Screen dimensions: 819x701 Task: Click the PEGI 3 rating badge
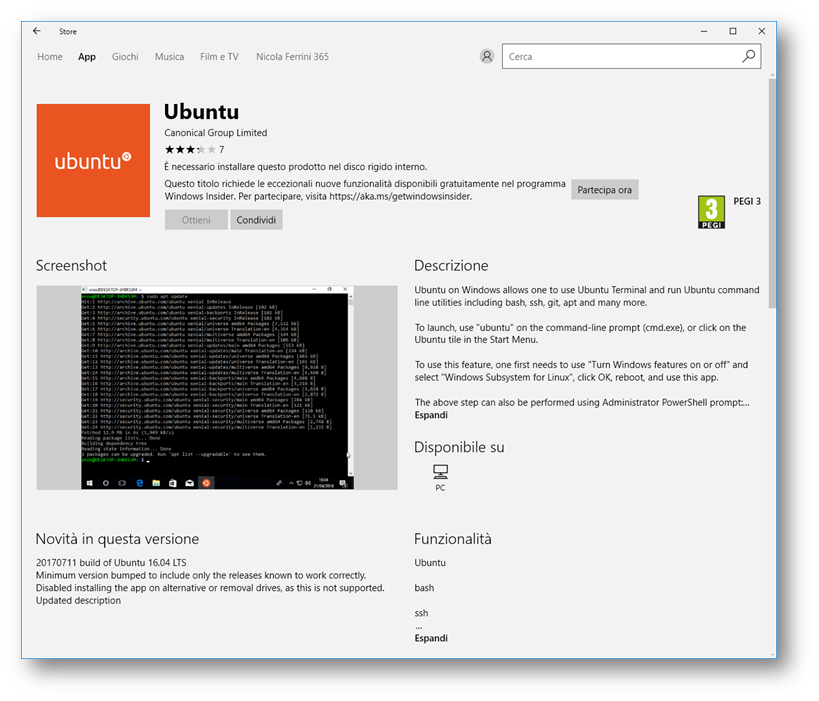[x=711, y=212]
